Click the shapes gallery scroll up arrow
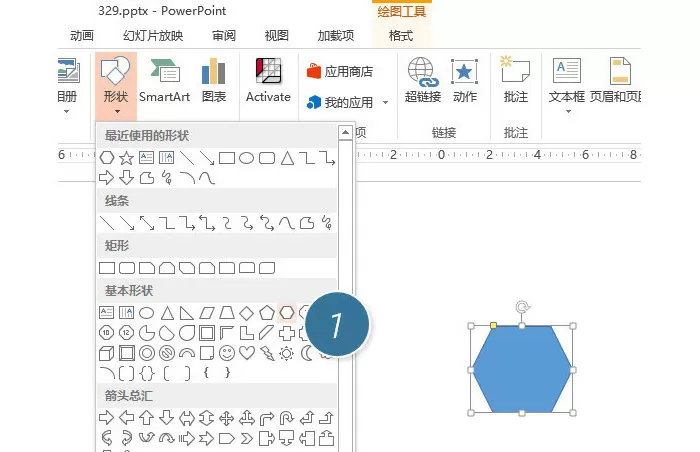The height and width of the screenshot is (452, 700). 345,133
